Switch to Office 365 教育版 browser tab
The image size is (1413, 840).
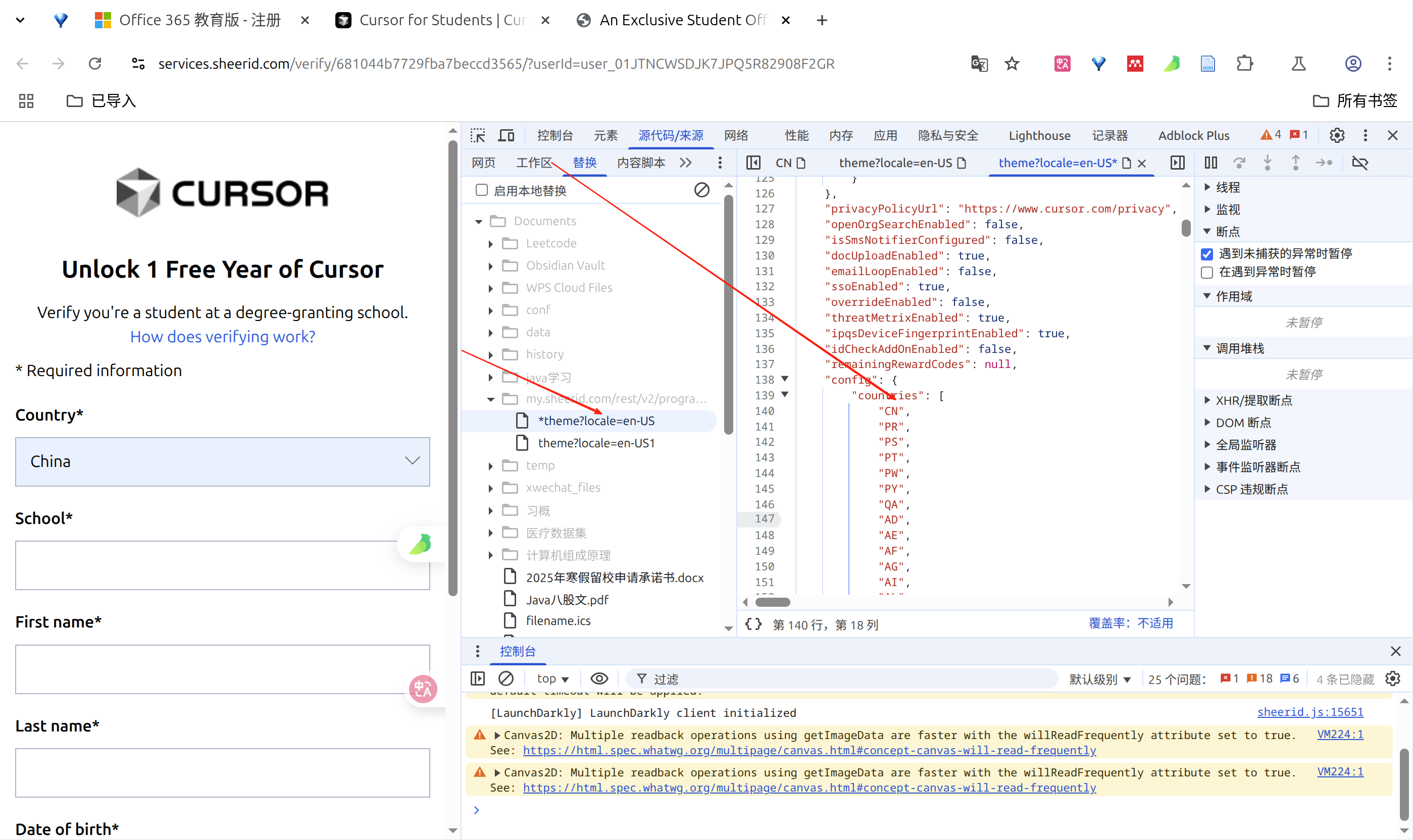[x=200, y=20]
